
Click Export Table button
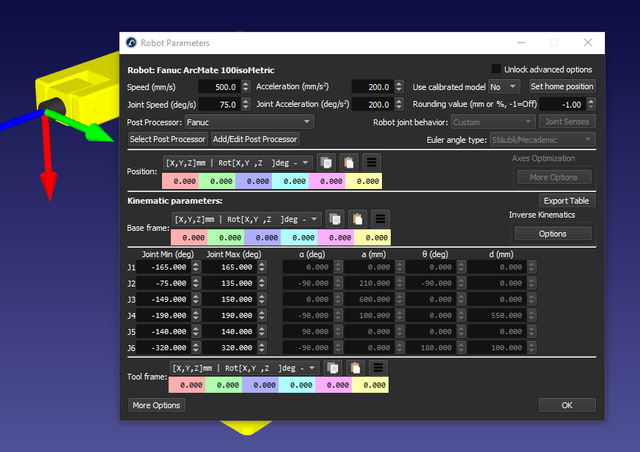pos(567,201)
